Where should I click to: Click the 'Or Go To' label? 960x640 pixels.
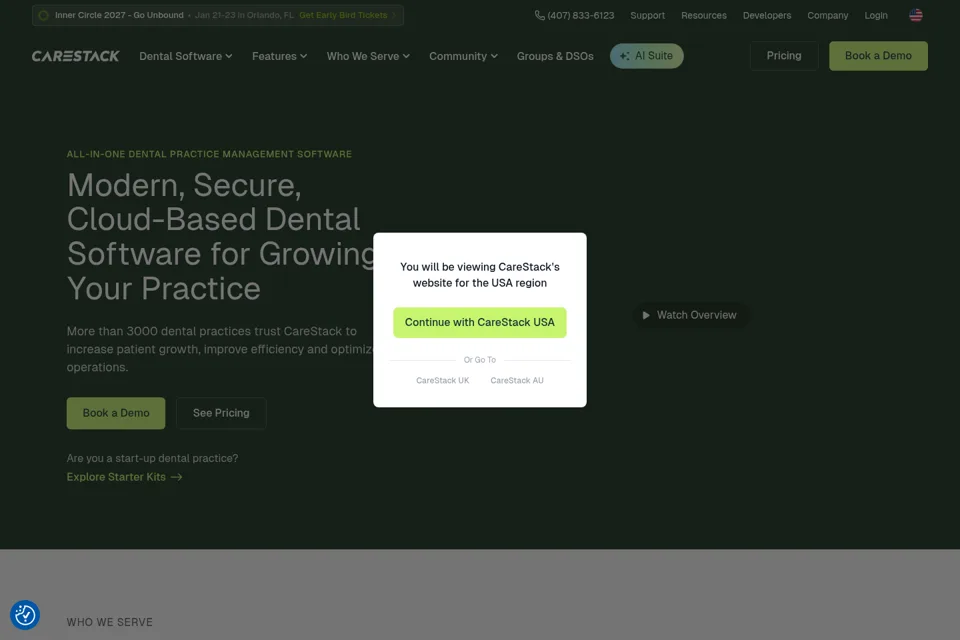[x=479, y=360]
